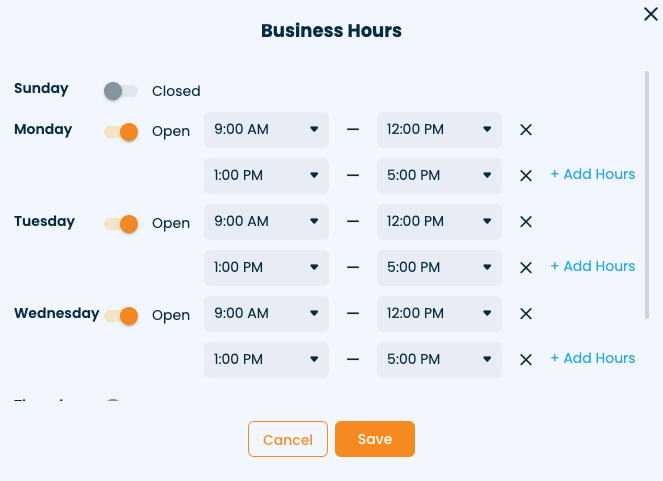The width and height of the screenshot is (663, 481).
Task: Expand Wednesday's 5:00 PM end time dropdown
Action: 439,359
